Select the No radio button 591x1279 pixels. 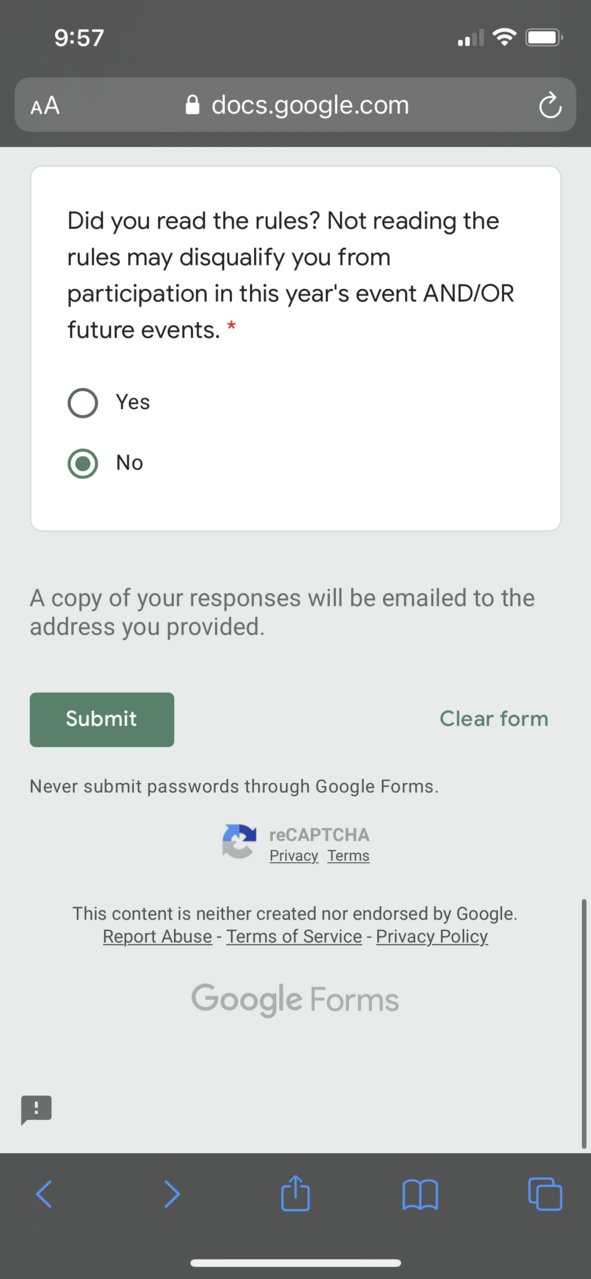83,463
